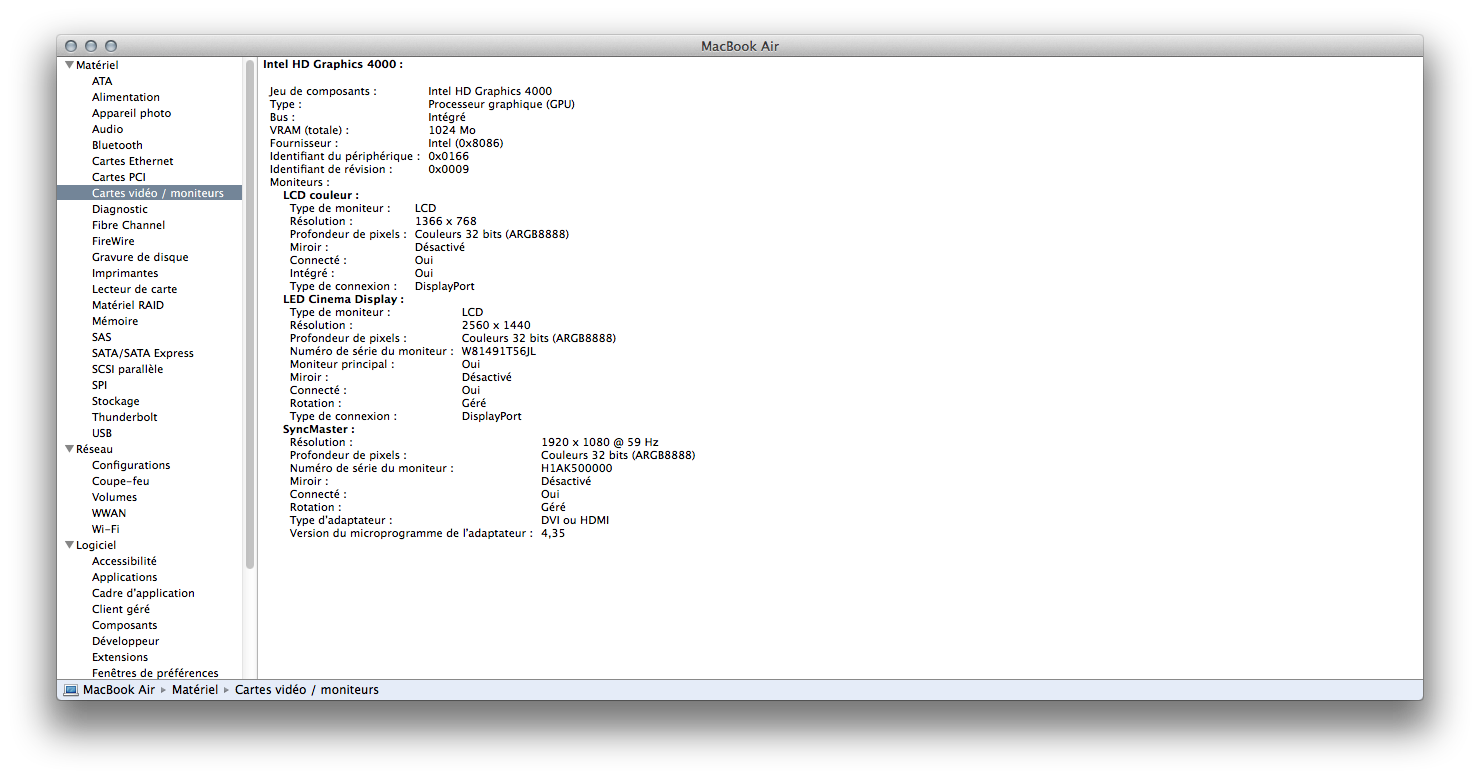Click the device identifier 0x0166
The height and width of the screenshot is (779, 1480).
click(449, 156)
